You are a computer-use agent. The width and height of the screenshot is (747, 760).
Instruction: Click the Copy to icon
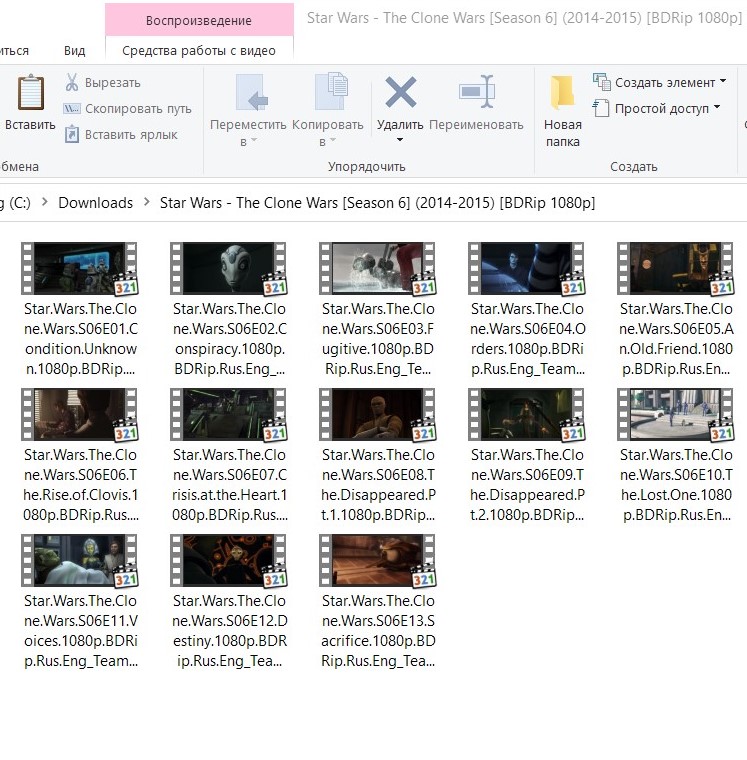[332, 91]
